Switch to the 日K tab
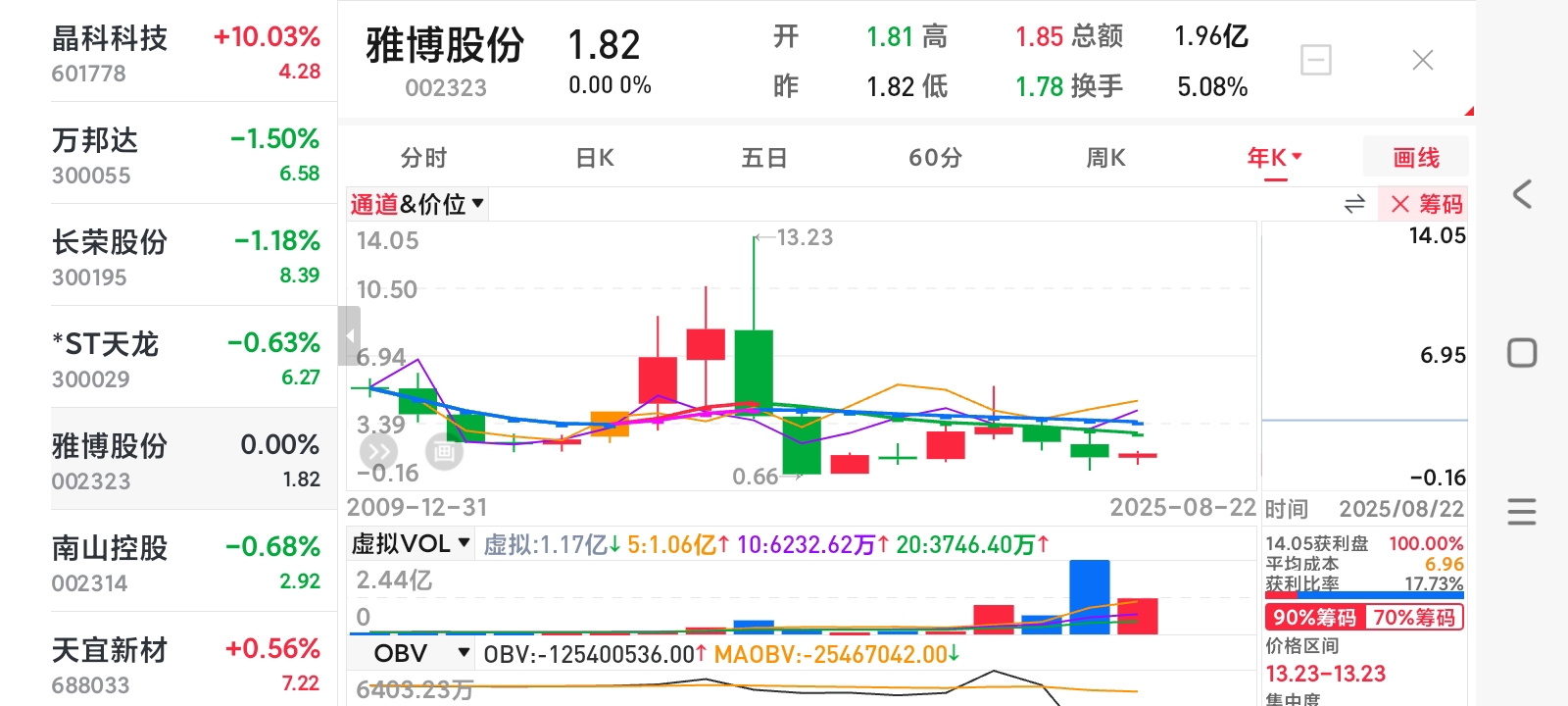The height and width of the screenshot is (706, 1568). pos(595,158)
